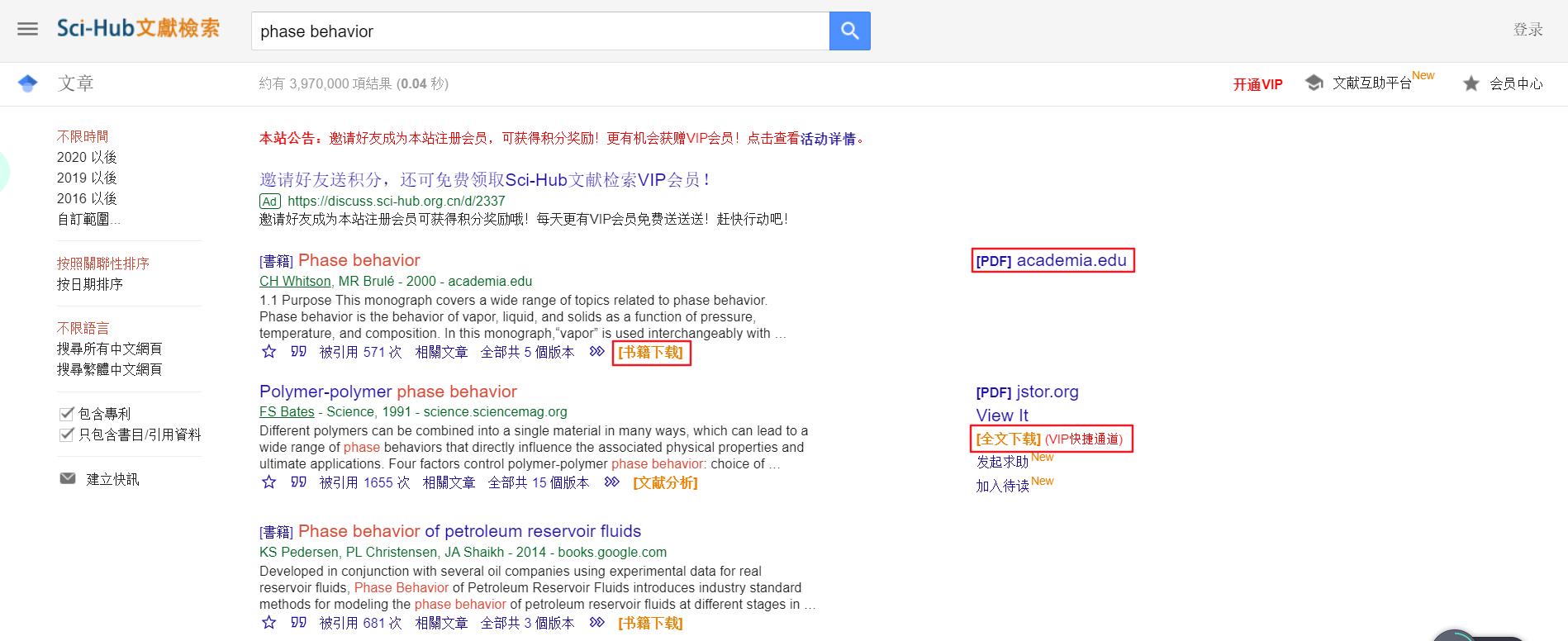The height and width of the screenshot is (641, 1568).
Task: View 被引用 1655 次 citations
Action: 364,482
